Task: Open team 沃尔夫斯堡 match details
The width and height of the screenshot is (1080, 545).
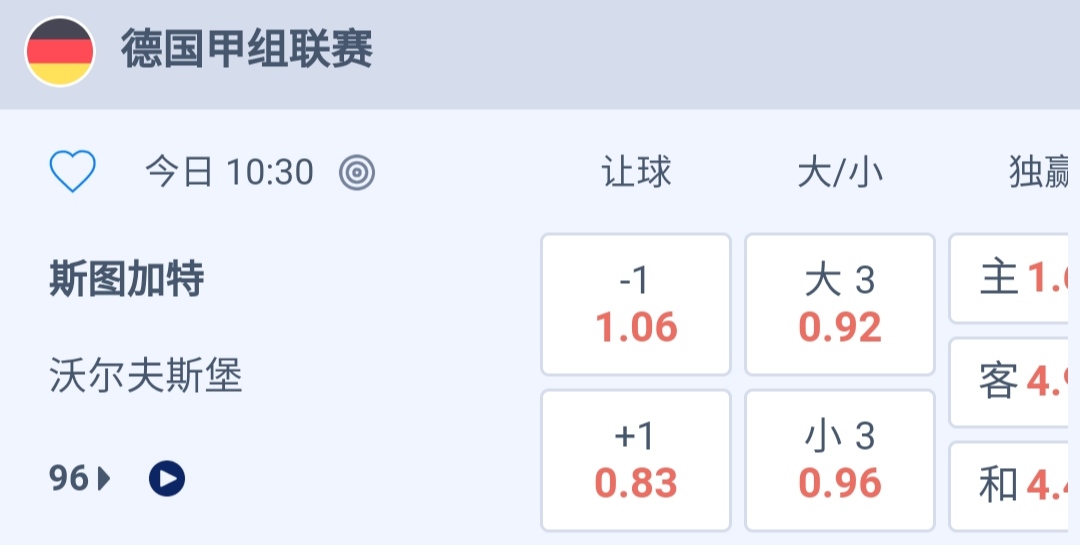Action: pos(146,376)
